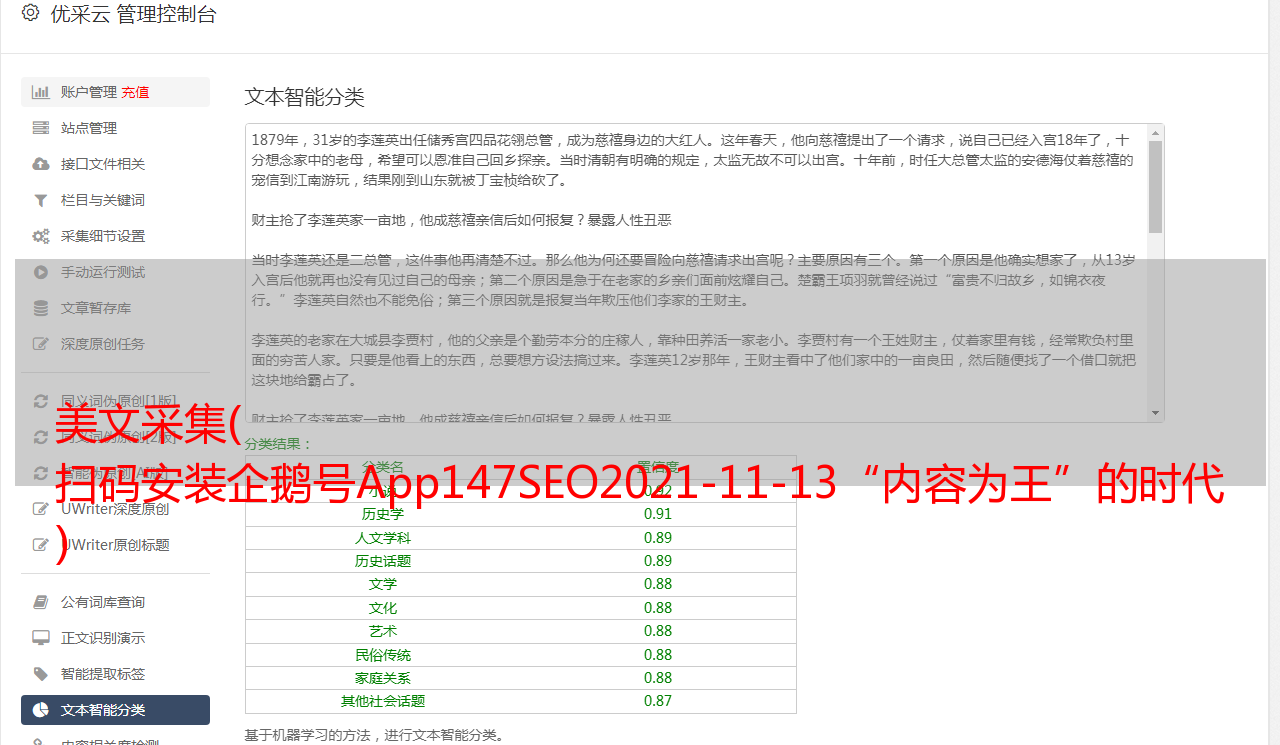Click the 文本智能分类 page heading

point(305,97)
